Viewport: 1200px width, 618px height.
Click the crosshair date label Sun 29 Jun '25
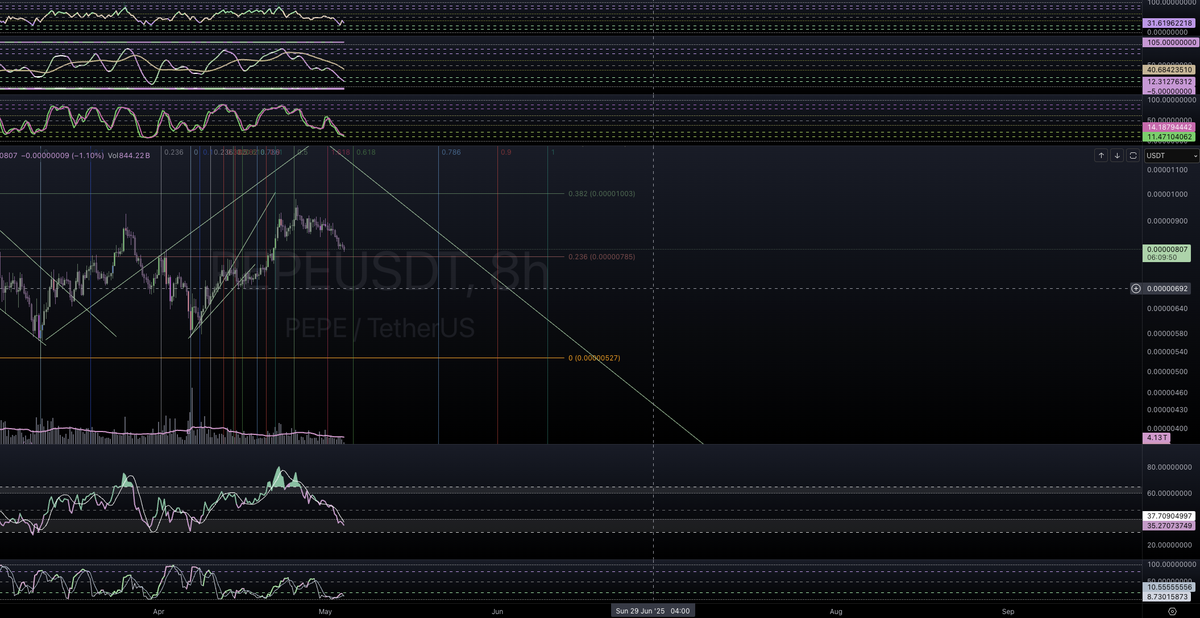point(652,609)
